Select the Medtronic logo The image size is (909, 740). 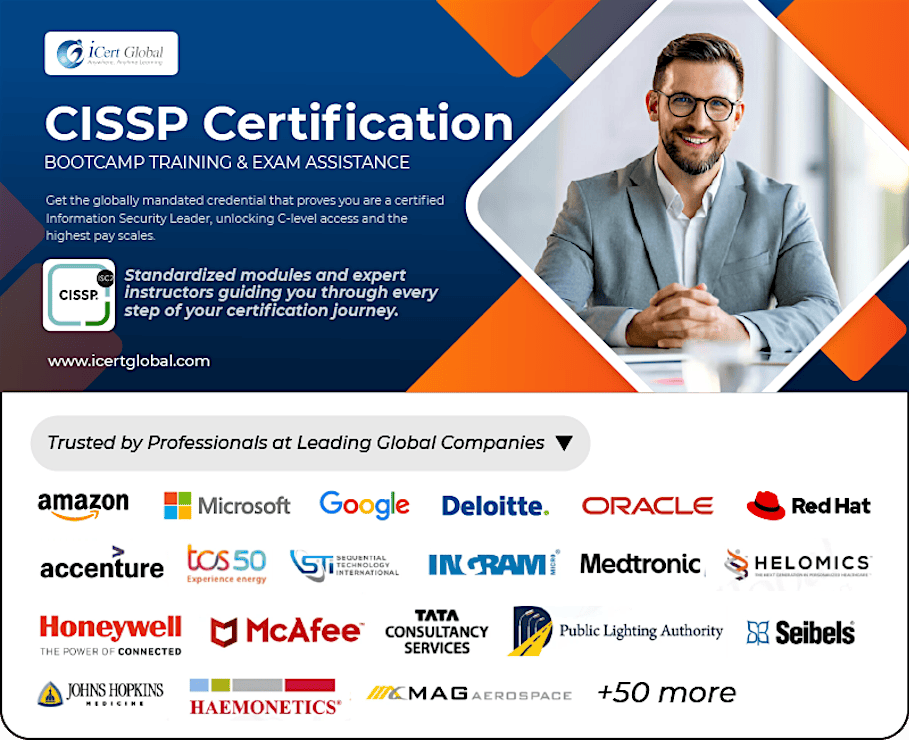point(640,563)
